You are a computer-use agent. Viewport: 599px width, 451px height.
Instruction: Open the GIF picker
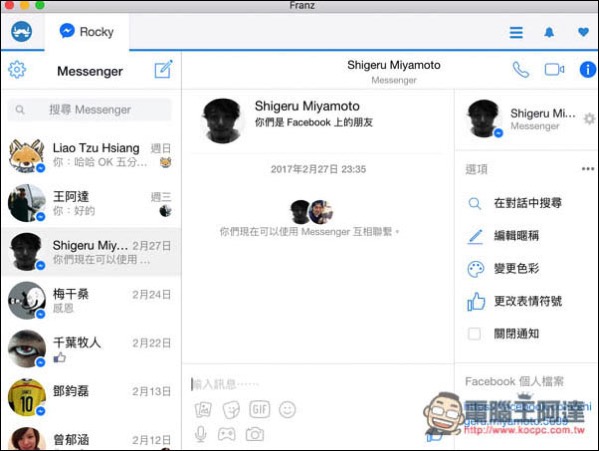pyautogui.click(x=259, y=409)
